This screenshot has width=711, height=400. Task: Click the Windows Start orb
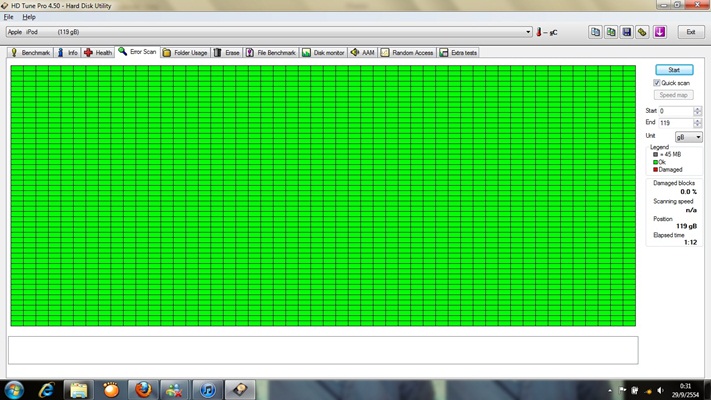click(x=15, y=389)
